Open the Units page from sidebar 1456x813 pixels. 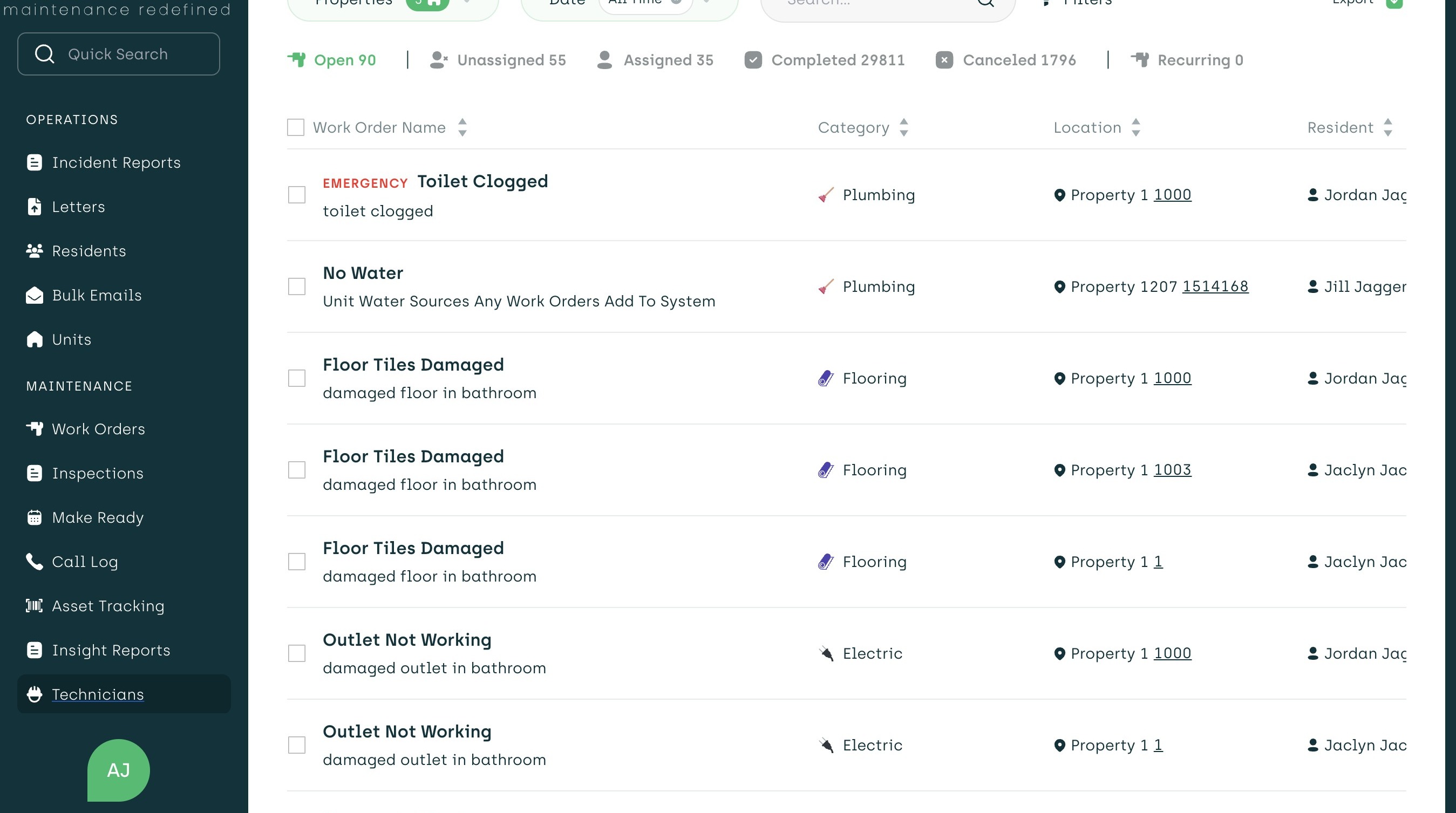(71, 339)
